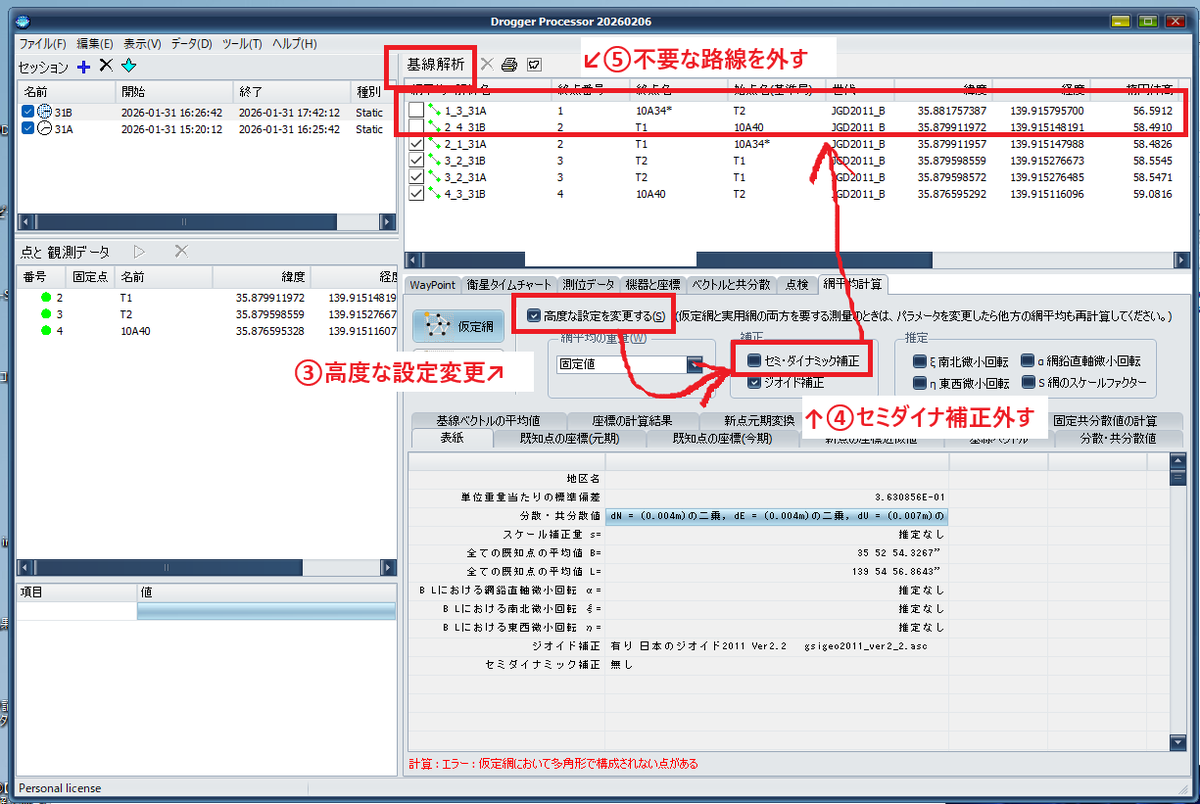
Task: Open 基線ベクトルの平均値 result tab
Action: (488, 420)
